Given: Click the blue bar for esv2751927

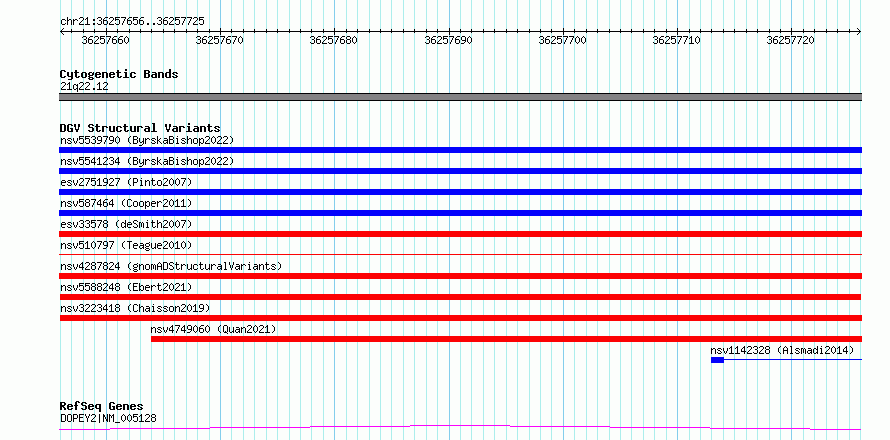Looking at the screenshot, I should tap(460, 192).
